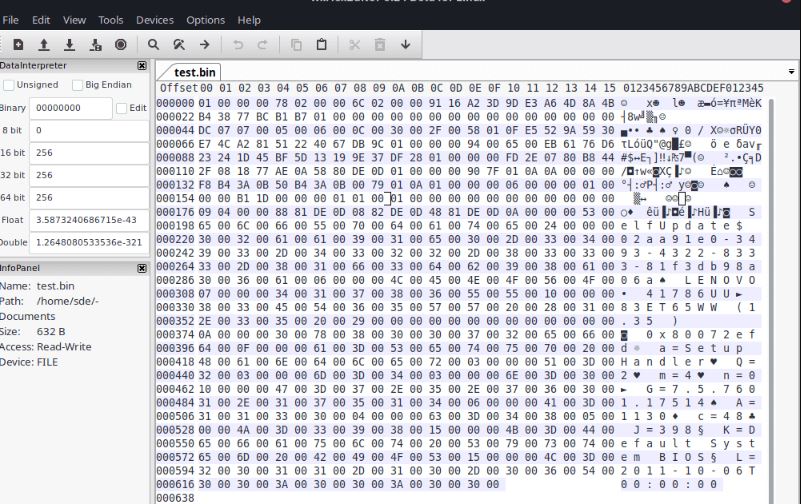This screenshot has height=504, width=801.
Task: Click the Open file upload-arrow icon
Action: click(x=44, y=45)
